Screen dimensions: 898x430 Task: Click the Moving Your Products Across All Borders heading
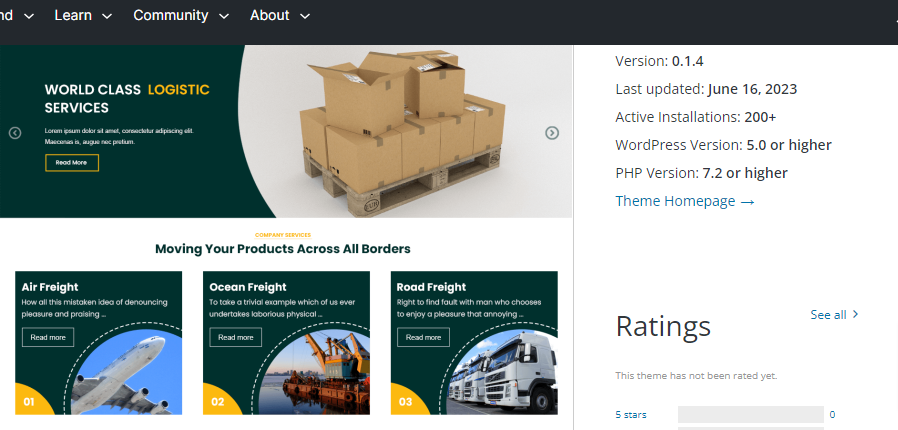tap(283, 249)
